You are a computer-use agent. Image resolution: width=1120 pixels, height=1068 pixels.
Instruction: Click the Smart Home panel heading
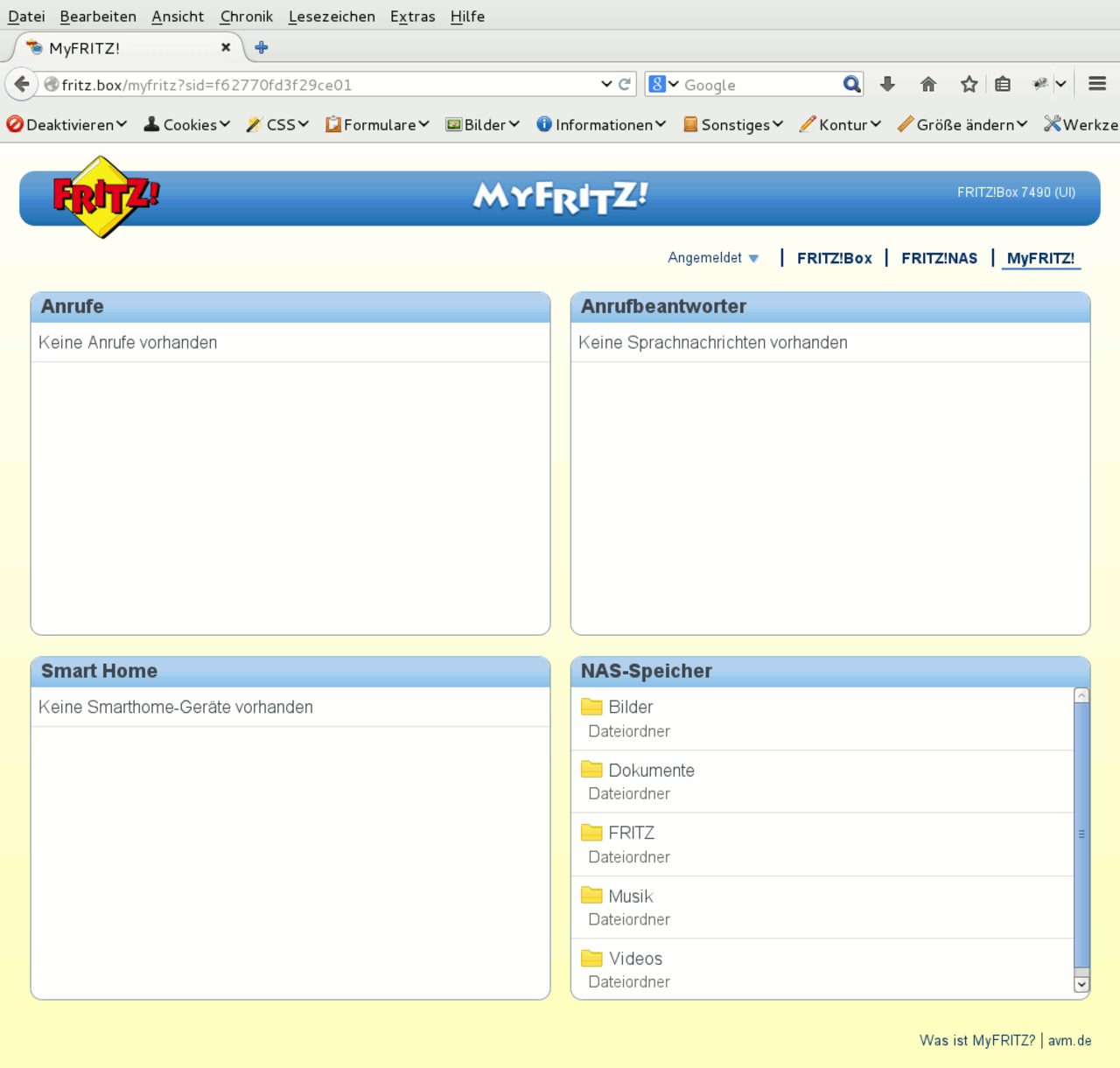(99, 671)
